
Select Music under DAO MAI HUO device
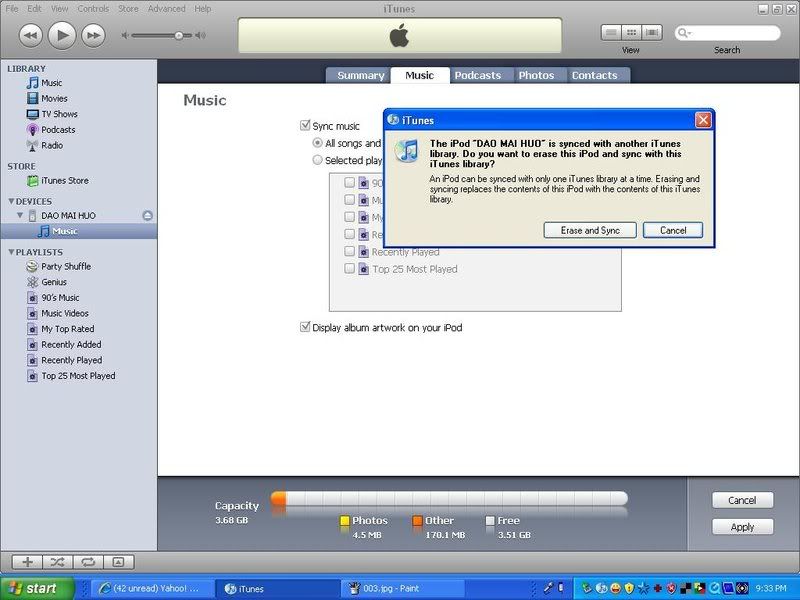pos(65,231)
